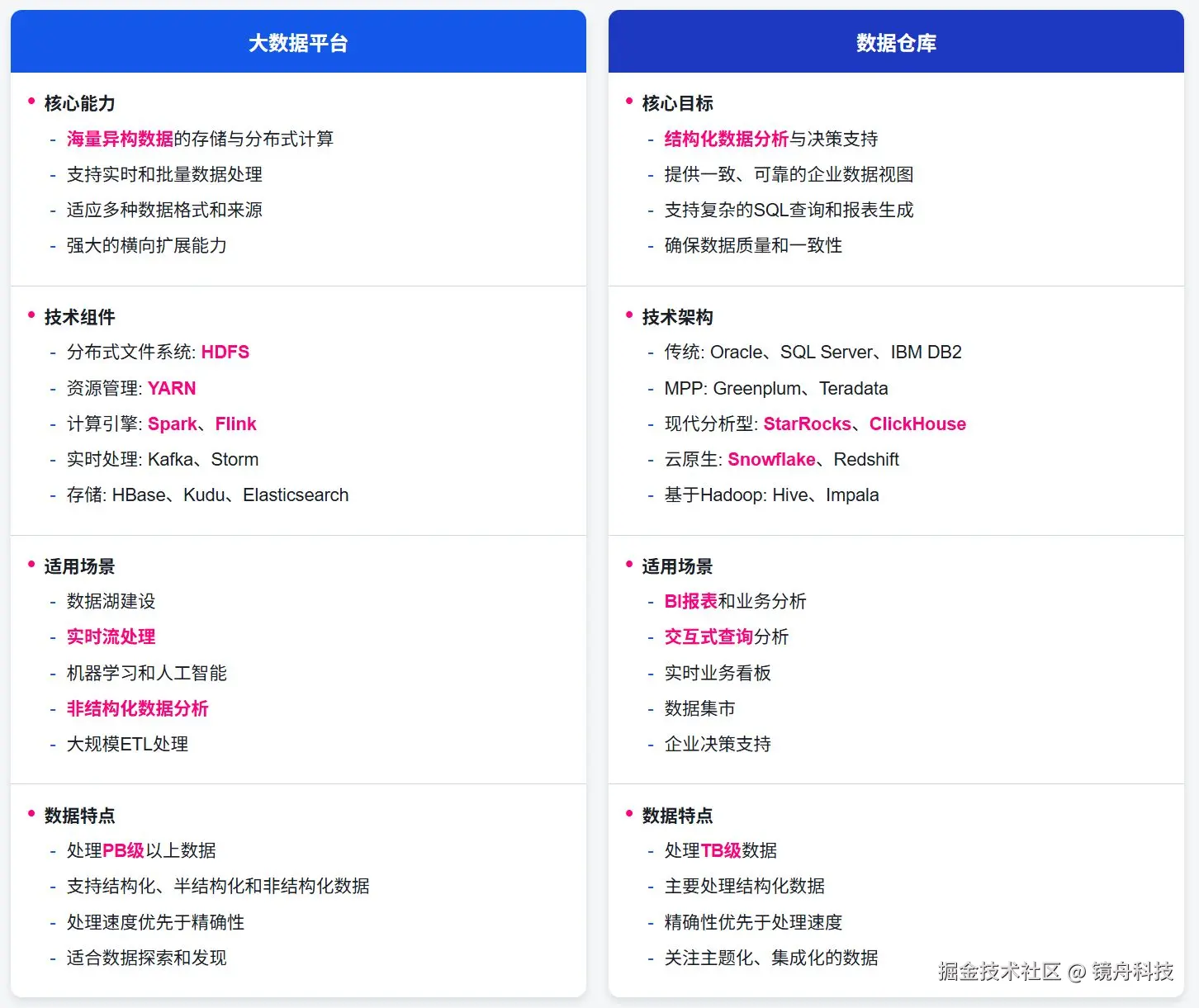
Task: Click the line 强大的横向扩展能力
Action: pyautogui.click(x=146, y=245)
